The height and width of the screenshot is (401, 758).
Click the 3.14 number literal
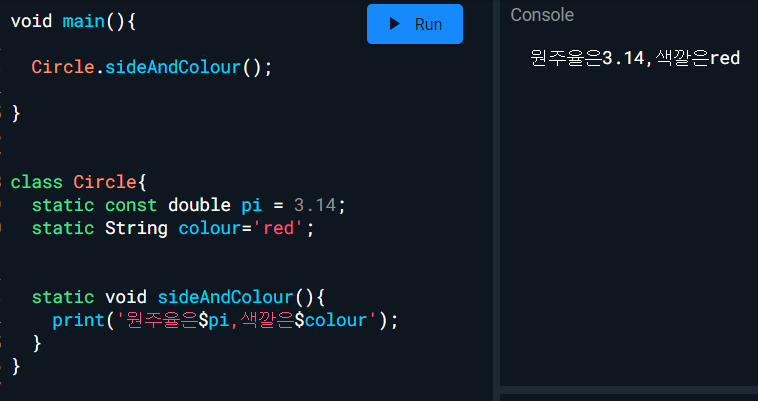tap(314, 205)
